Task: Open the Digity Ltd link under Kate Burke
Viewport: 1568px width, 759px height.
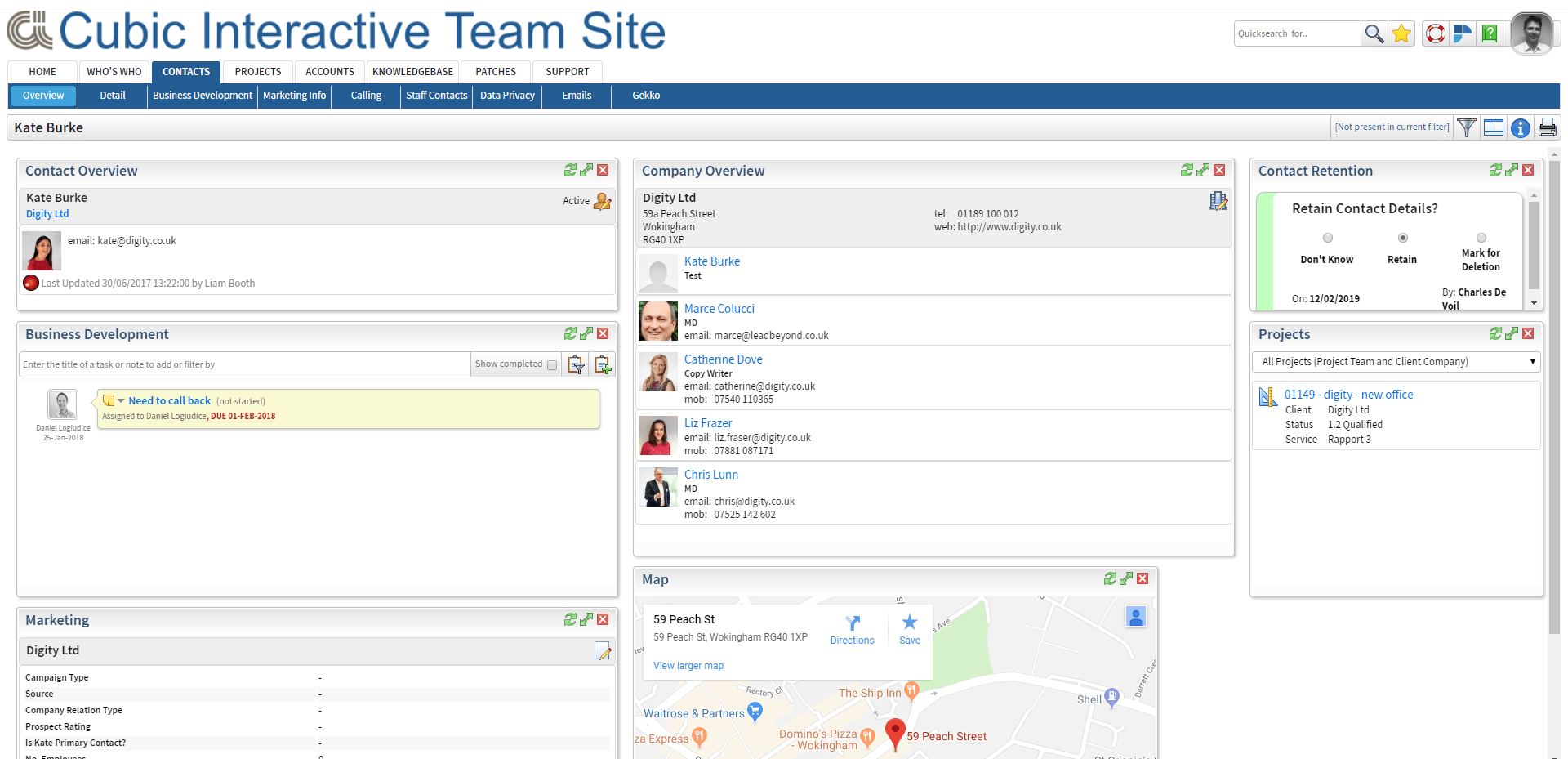Action: coord(47,214)
